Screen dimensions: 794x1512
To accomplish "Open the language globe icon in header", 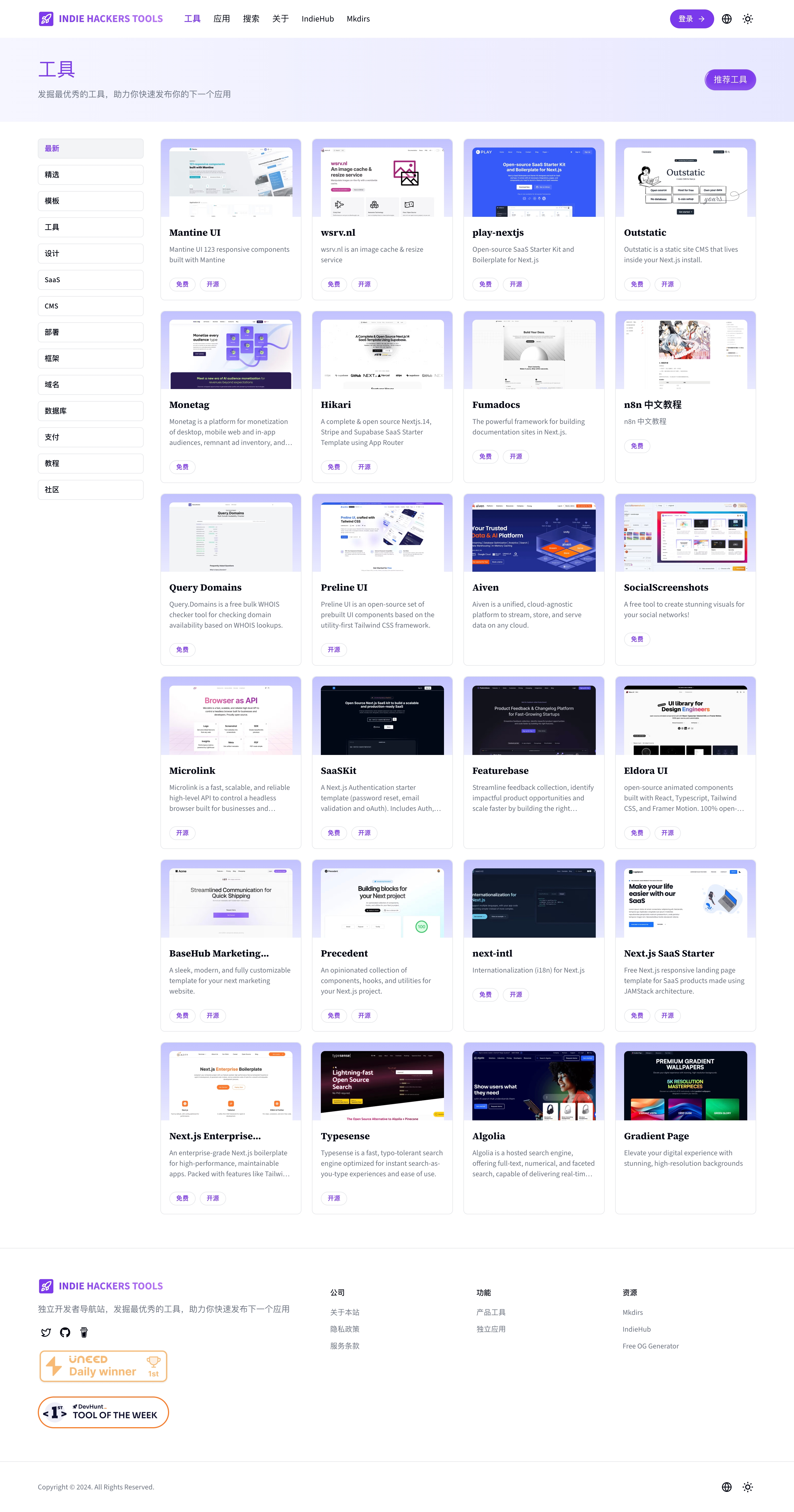I will pyautogui.click(x=727, y=19).
